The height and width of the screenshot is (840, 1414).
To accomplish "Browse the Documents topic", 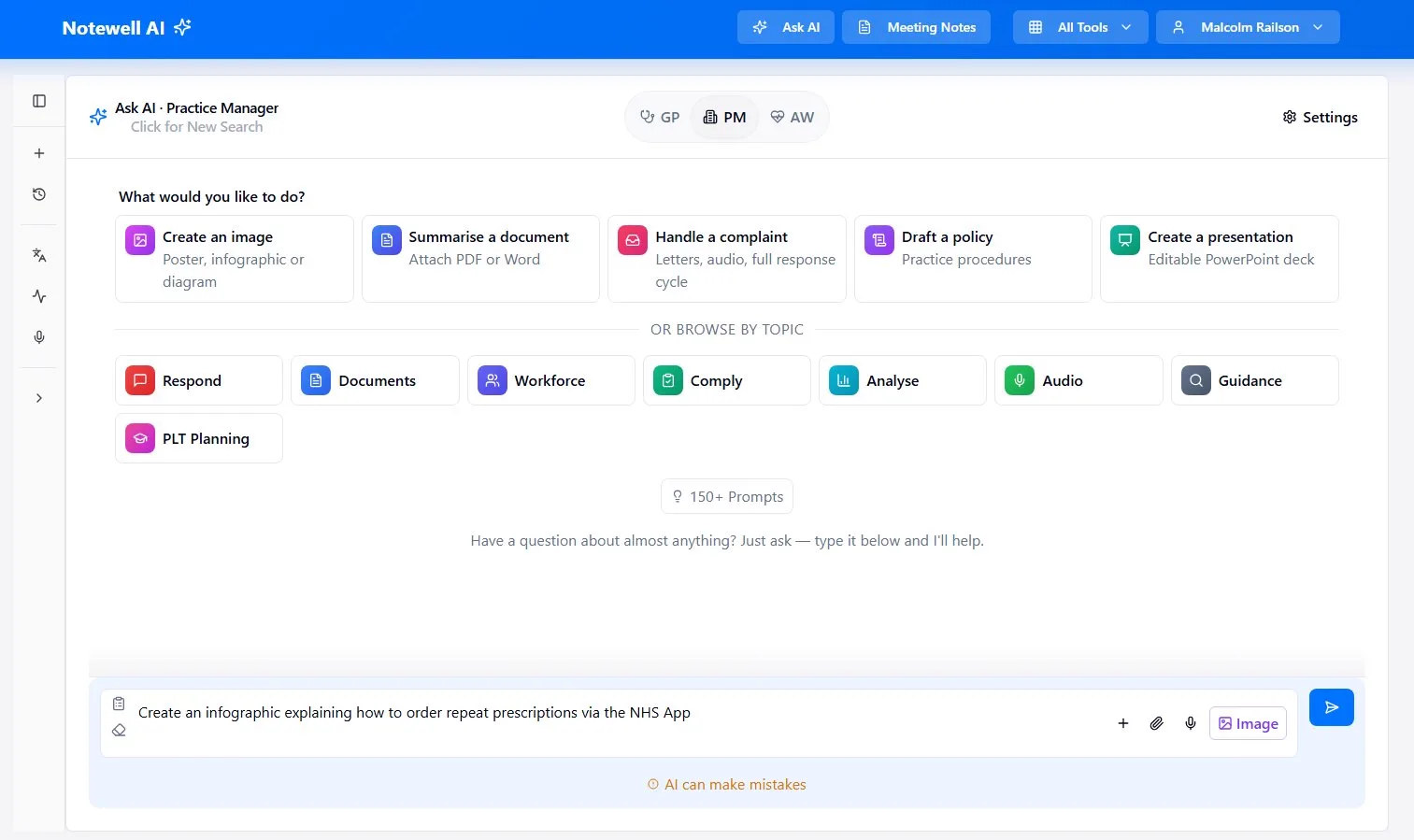I will [375, 380].
